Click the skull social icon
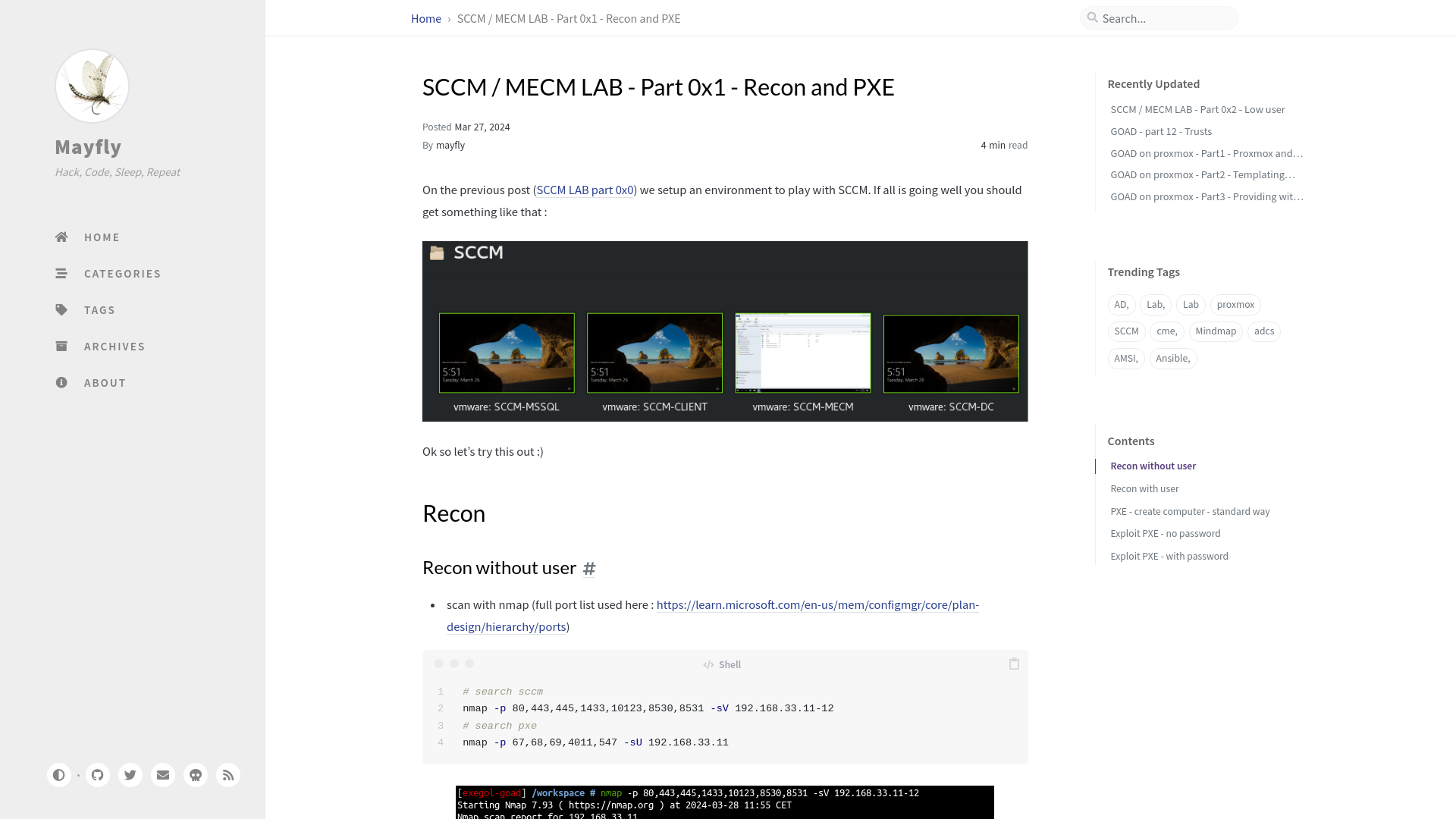The width and height of the screenshot is (1456, 819). pyautogui.click(x=196, y=775)
